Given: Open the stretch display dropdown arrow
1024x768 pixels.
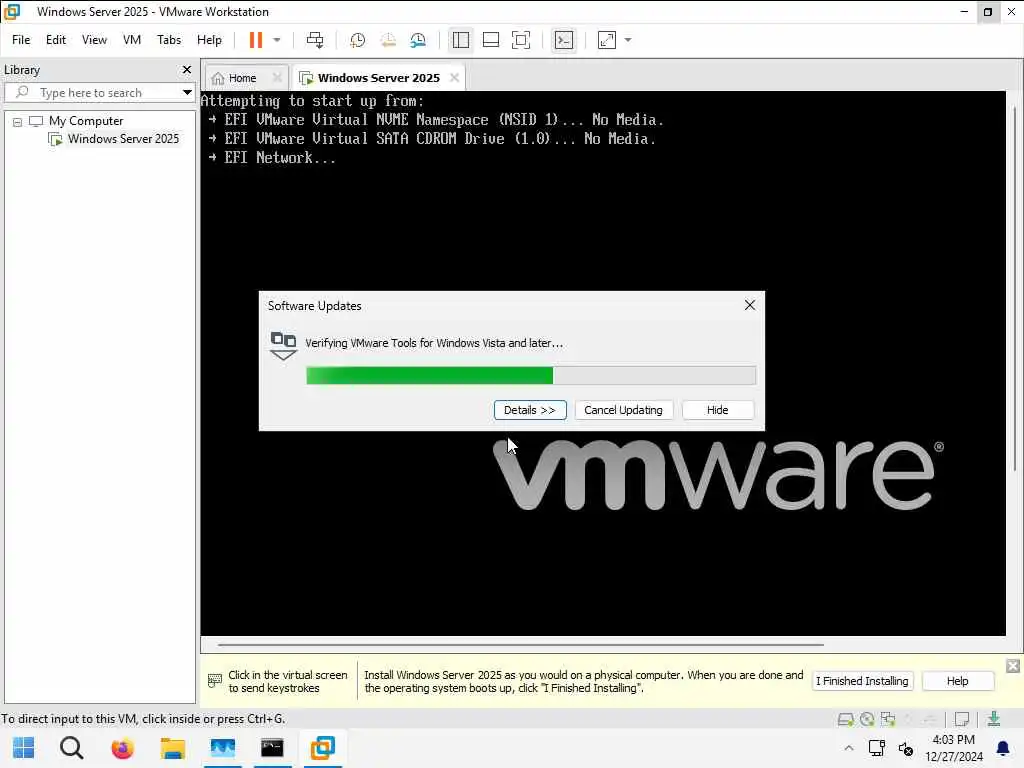Looking at the screenshot, I should point(628,40).
